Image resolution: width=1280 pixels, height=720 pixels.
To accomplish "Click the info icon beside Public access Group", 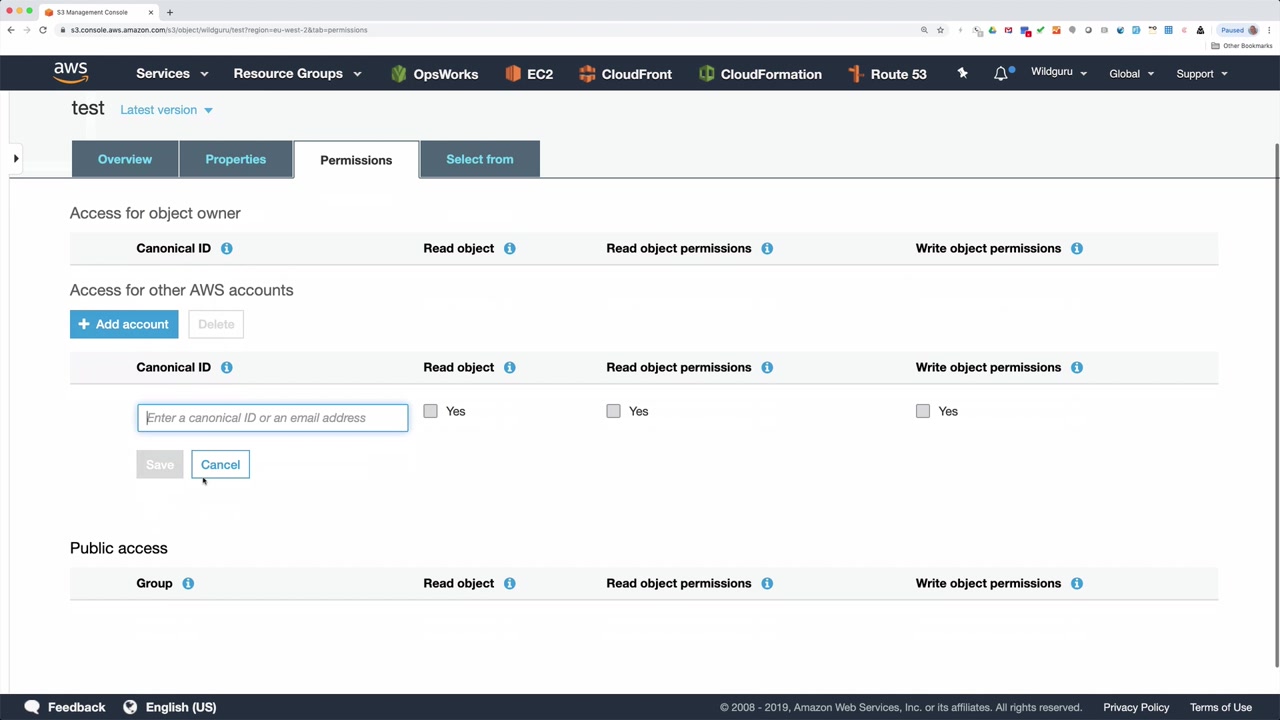I will (x=188, y=583).
